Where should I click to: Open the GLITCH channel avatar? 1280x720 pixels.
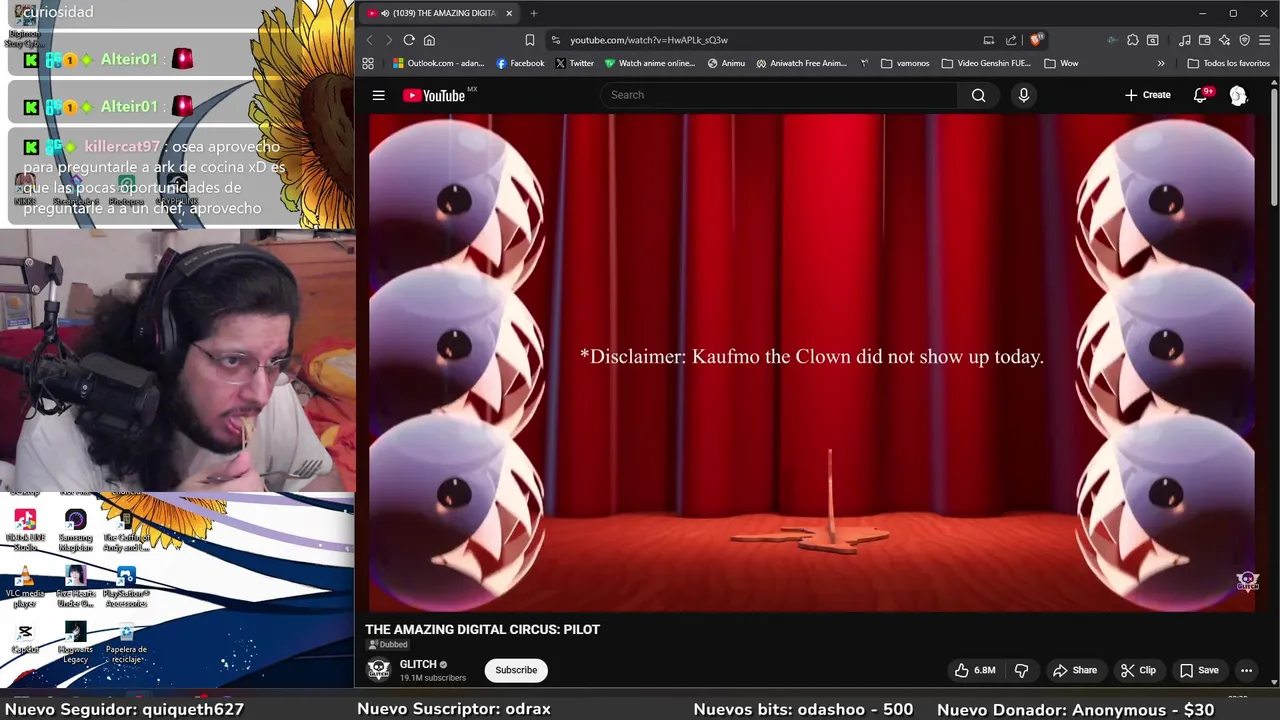[378, 670]
